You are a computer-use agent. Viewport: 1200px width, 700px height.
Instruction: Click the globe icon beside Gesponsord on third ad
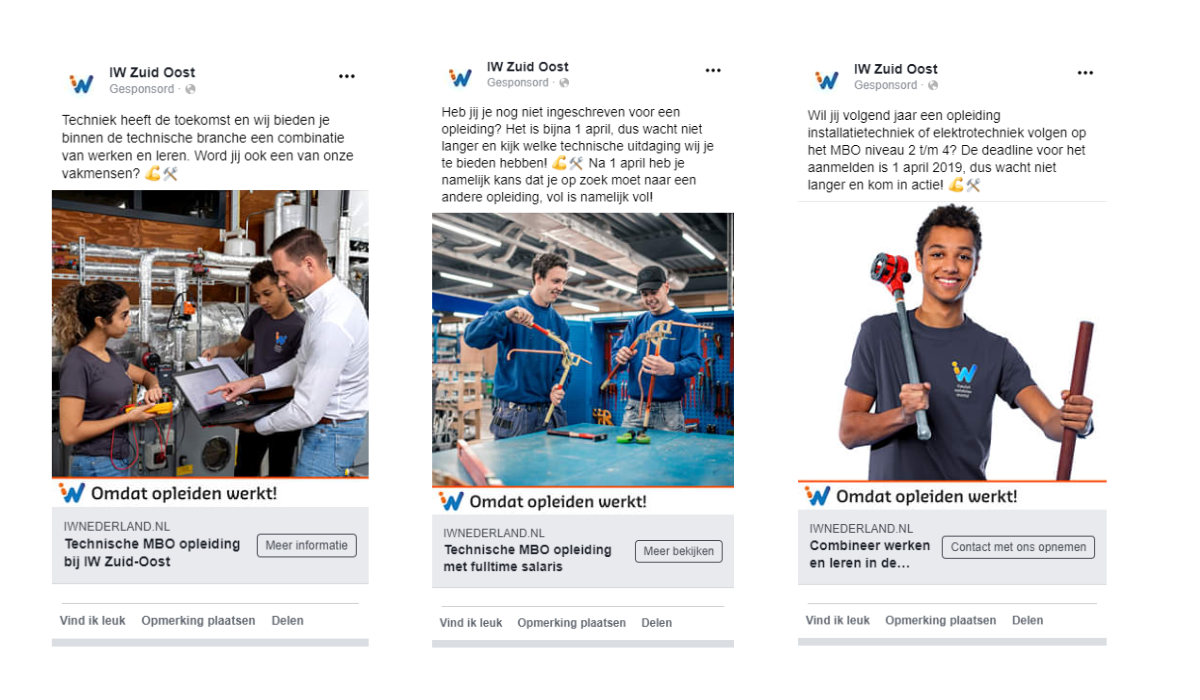pyautogui.click(x=932, y=86)
